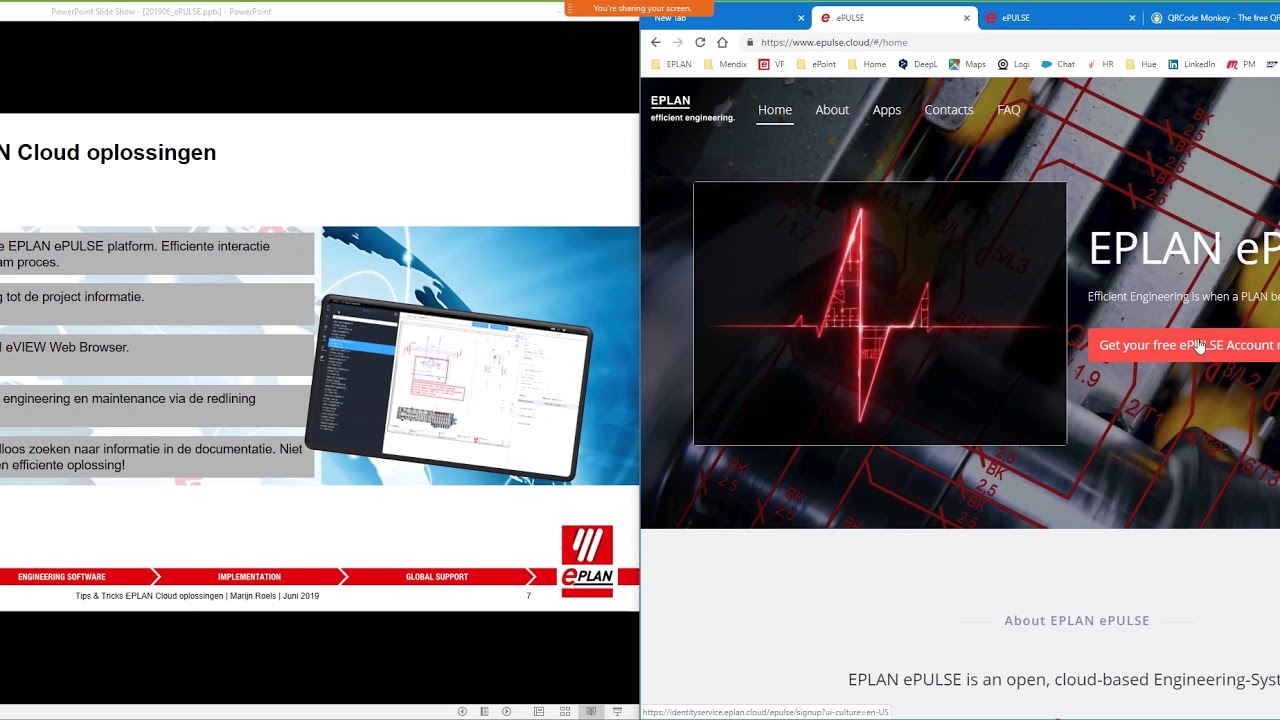Open the ePoint bookmark folder
Screen dimensions: 1280x720
816,64
